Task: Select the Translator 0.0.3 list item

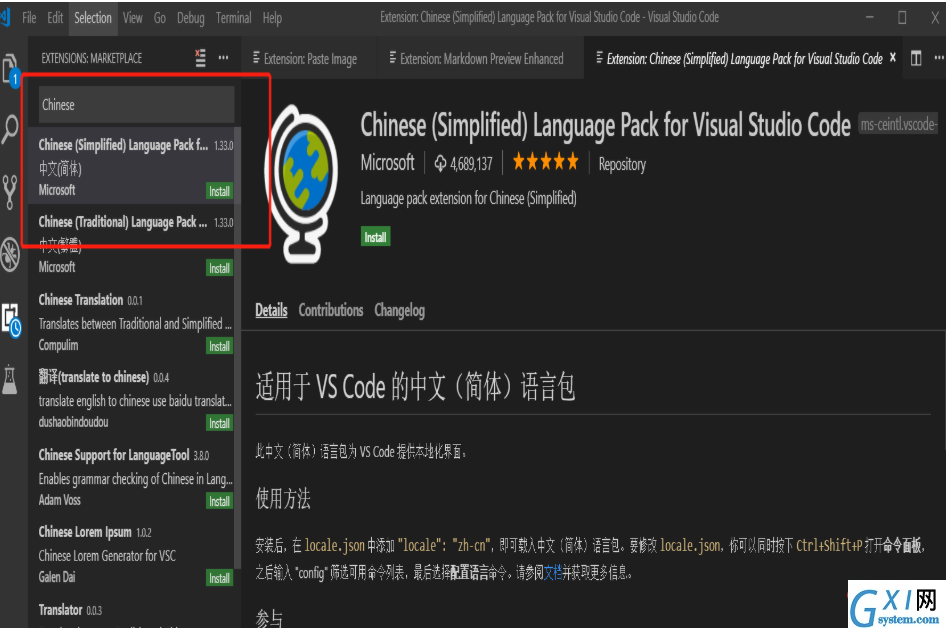Action: (x=135, y=611)
